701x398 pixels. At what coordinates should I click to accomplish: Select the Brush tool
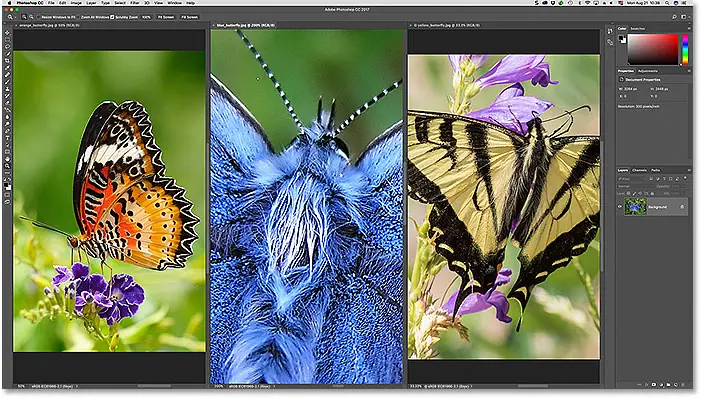click(8, 81)
